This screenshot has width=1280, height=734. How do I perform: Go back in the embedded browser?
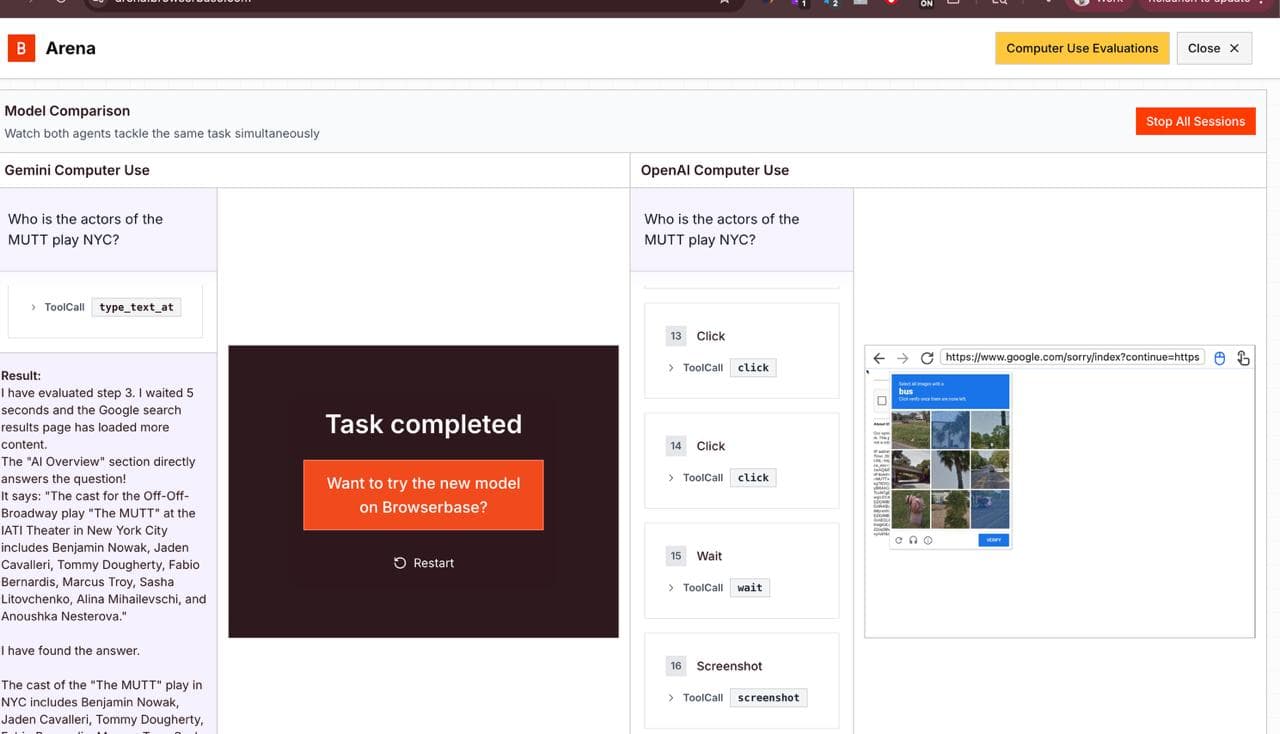tap(879, 358)
